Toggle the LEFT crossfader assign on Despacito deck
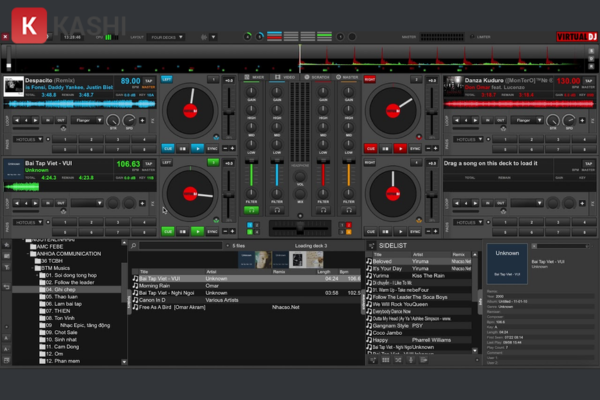600x400 pixels. (166, 79)
